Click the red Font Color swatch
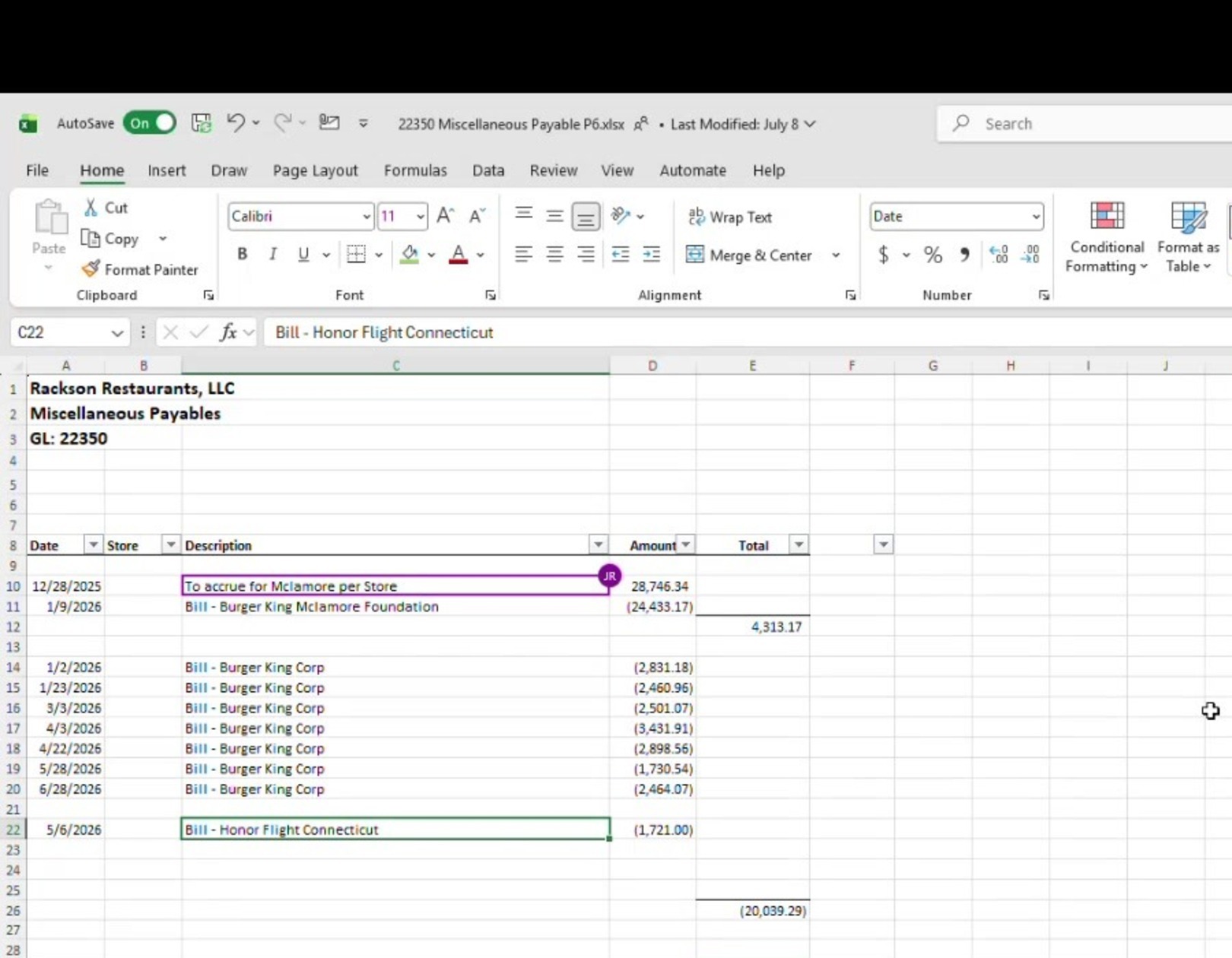 click(x=459, y=255)
